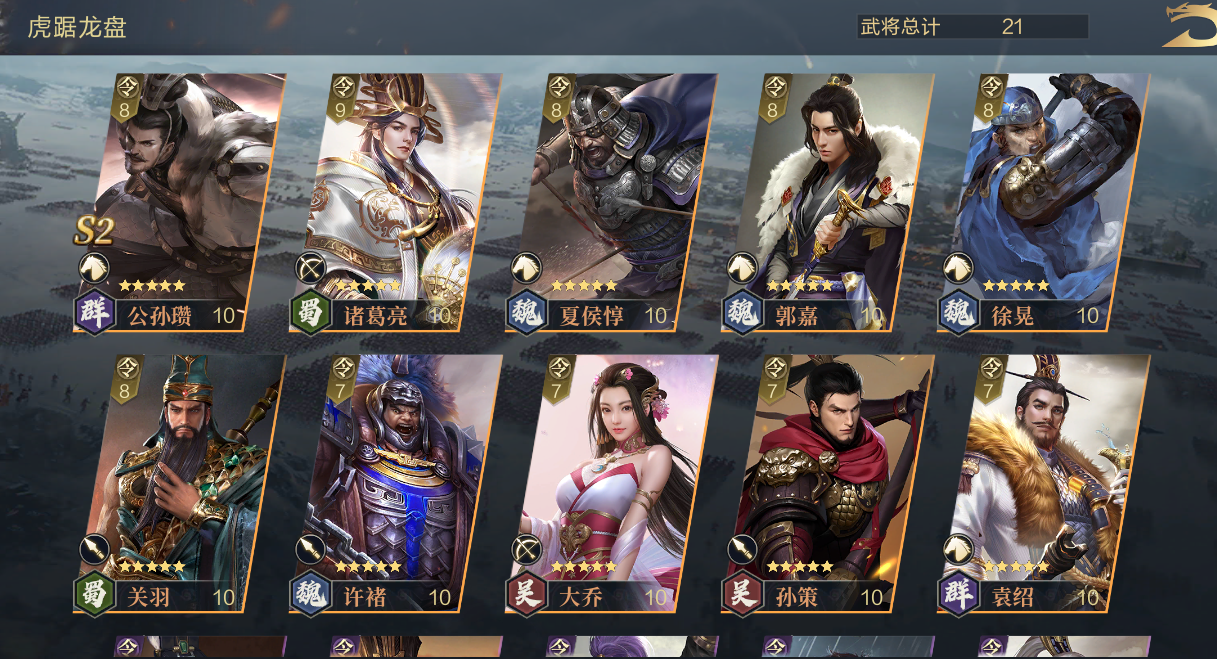This screenshot has width=1217, height=659.
Task: Select the 许褚 general card
Action: click(396, 483)
